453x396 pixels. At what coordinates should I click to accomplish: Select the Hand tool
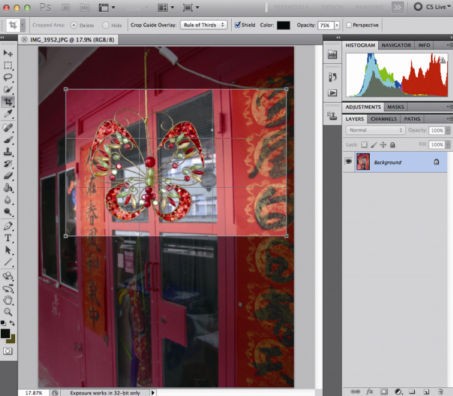8,300
